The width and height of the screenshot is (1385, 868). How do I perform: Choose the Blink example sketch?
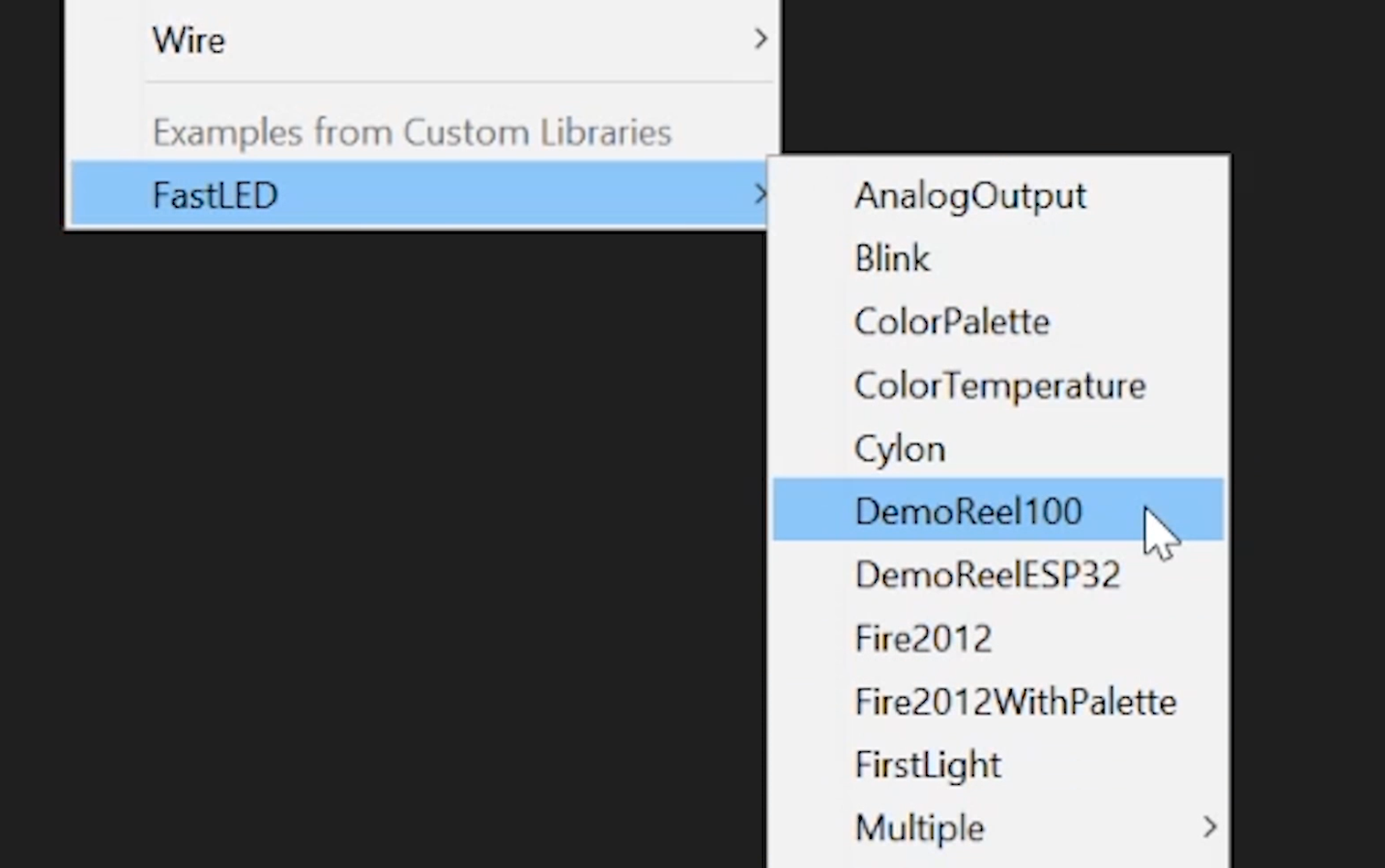891,259
